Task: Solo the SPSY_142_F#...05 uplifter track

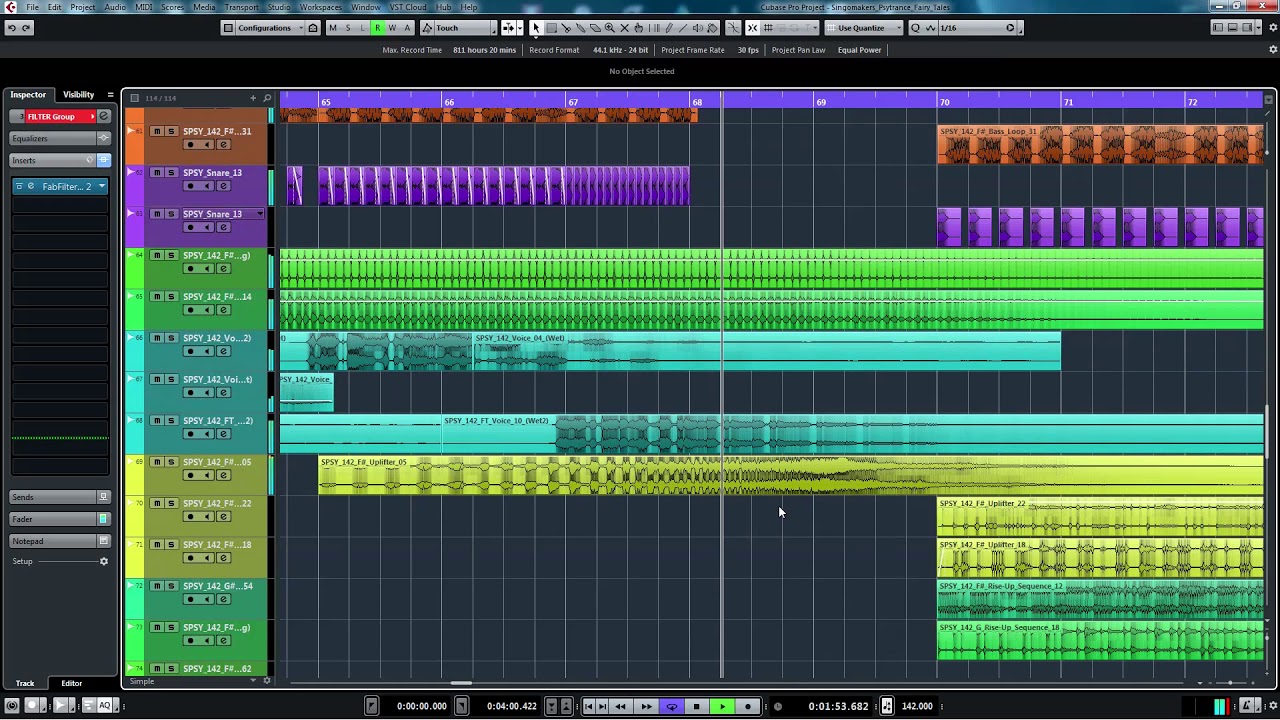Action: [171, 462]
